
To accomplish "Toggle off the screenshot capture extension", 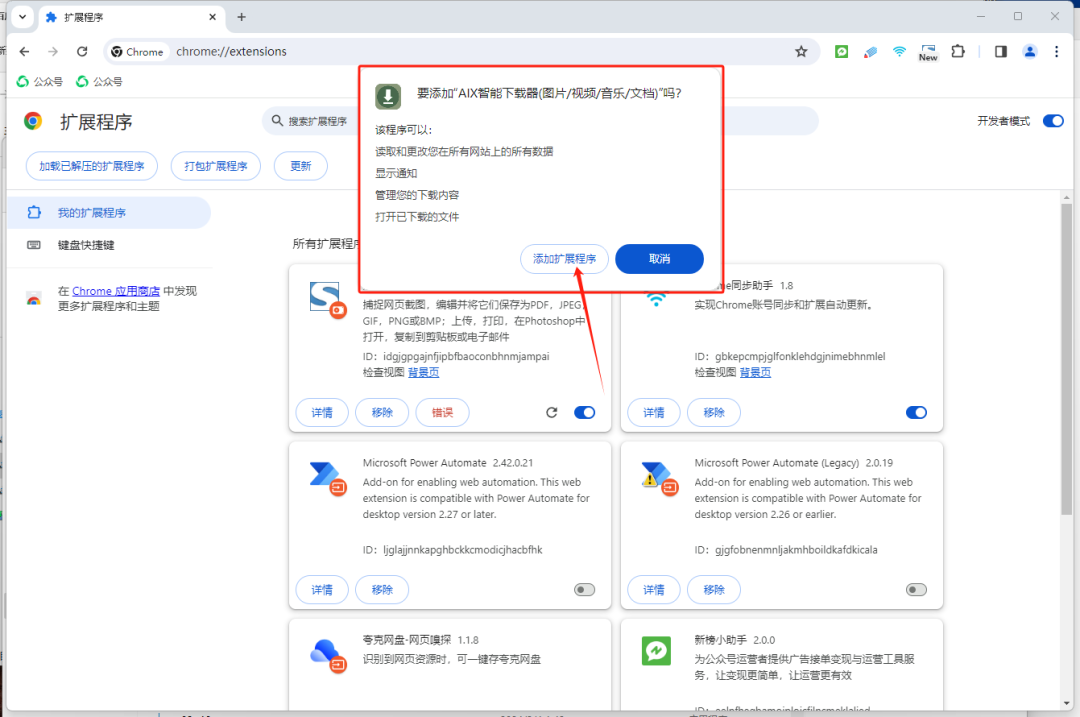I will pyautogui.click(x=584, y=413).
